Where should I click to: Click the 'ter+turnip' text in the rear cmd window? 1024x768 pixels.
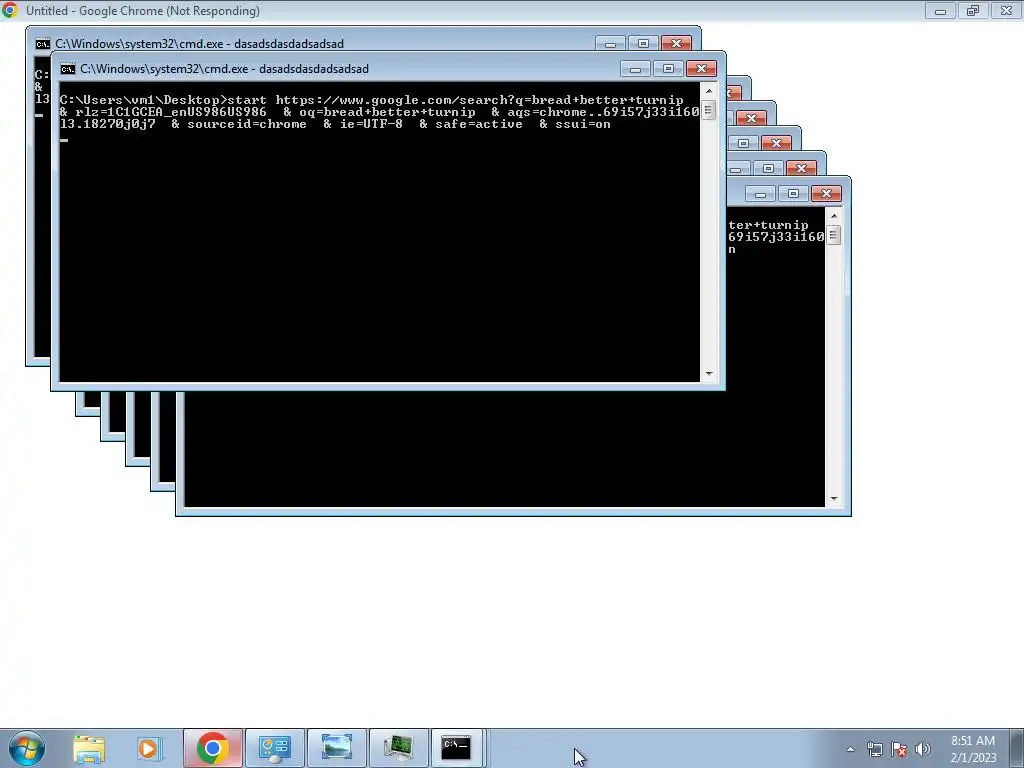pyautogui.click(x=769, y=225)
